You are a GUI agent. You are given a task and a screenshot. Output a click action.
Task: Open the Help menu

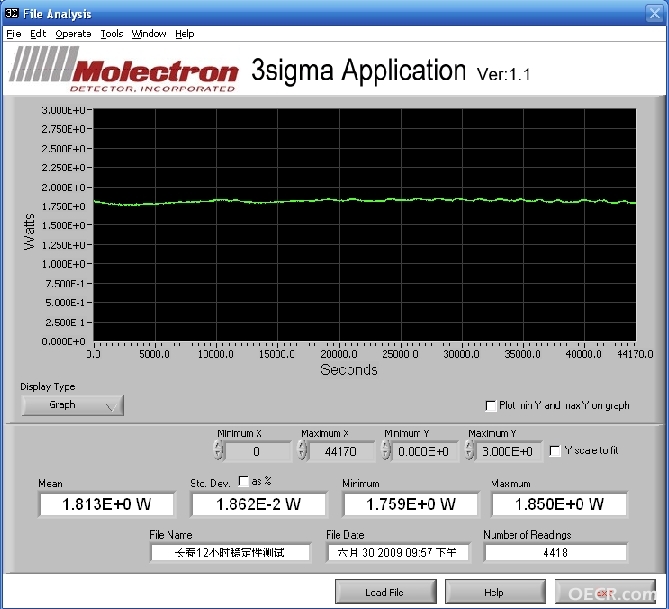click(x=184, y=34)
